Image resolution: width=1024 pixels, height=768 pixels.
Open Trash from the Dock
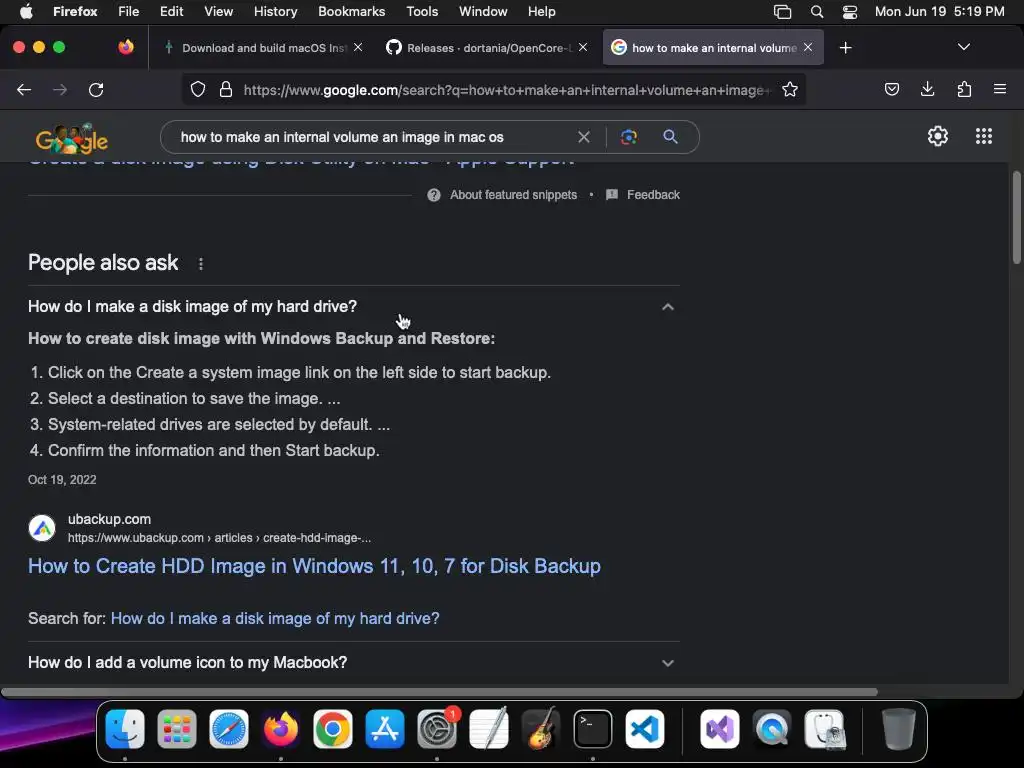pyautogui.click(x=899, y=729)
